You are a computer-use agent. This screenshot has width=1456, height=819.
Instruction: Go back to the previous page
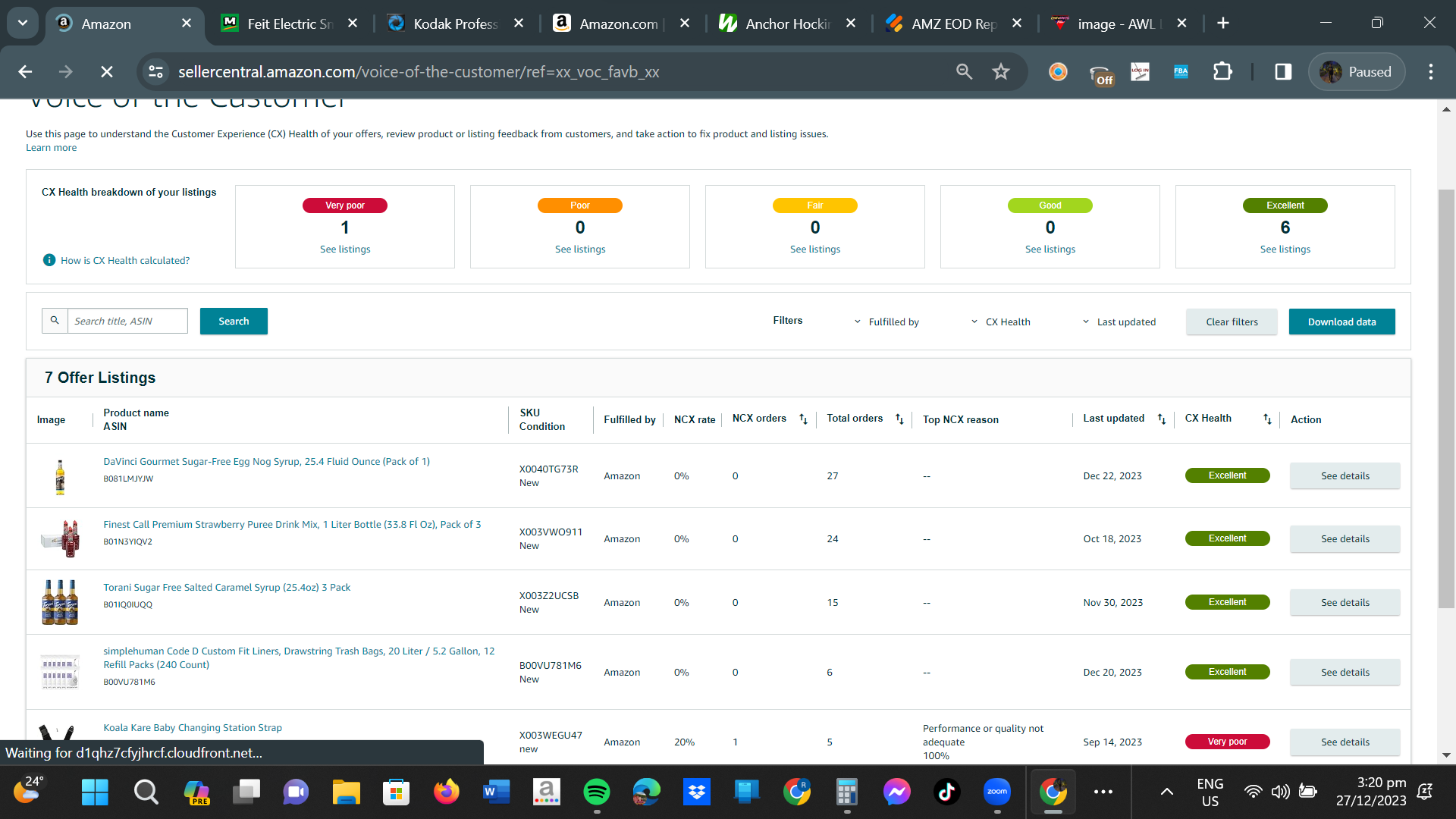[25, 72]
